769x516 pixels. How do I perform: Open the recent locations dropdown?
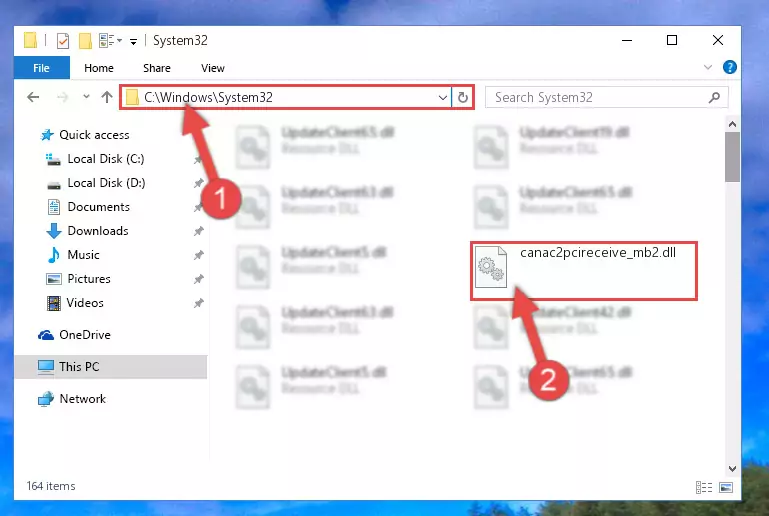click(x=86, y=97)
